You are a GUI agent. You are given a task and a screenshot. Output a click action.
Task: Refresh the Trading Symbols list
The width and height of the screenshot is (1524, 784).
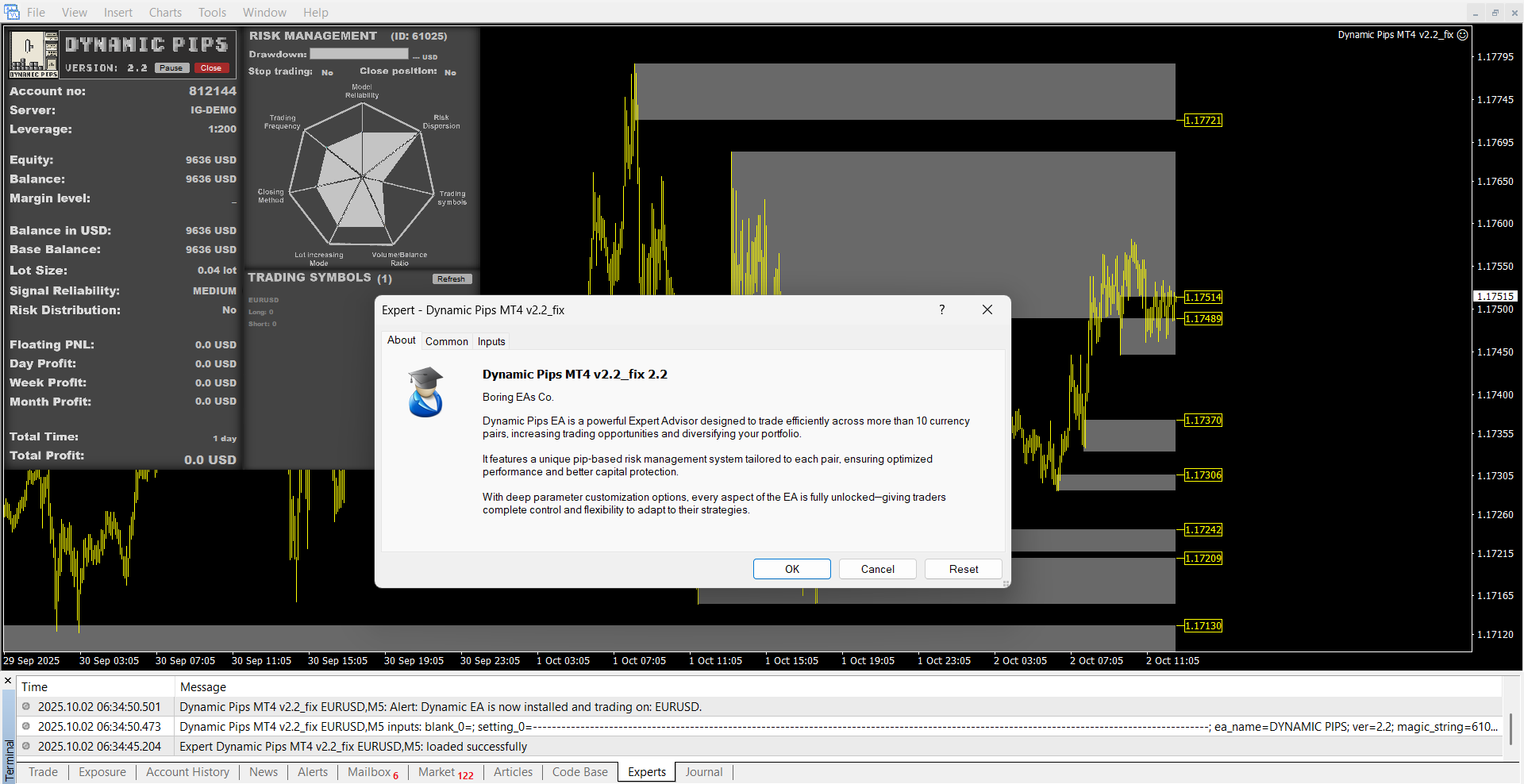pyautogui.click(x=452, y=279)
